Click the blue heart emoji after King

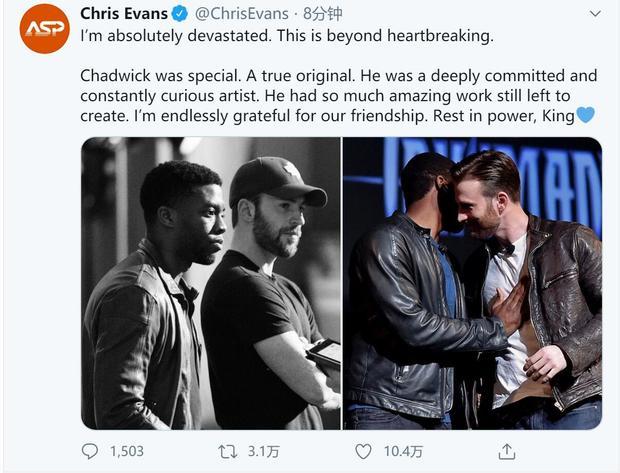coord(585,115)
